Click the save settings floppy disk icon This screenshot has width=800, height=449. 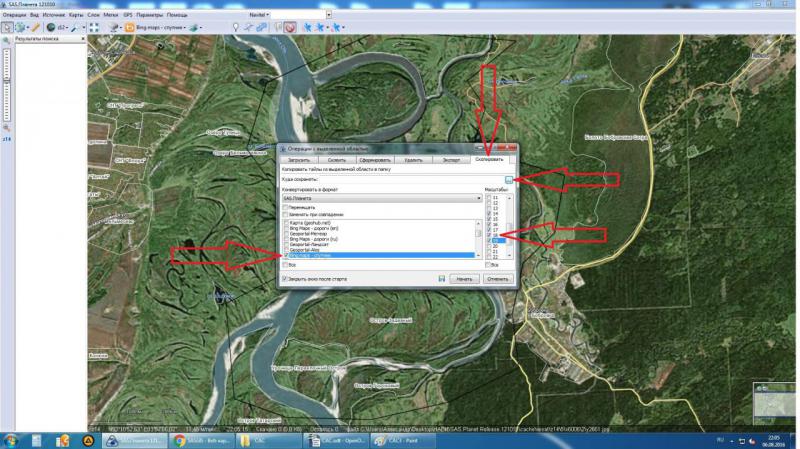pos(441,279)
